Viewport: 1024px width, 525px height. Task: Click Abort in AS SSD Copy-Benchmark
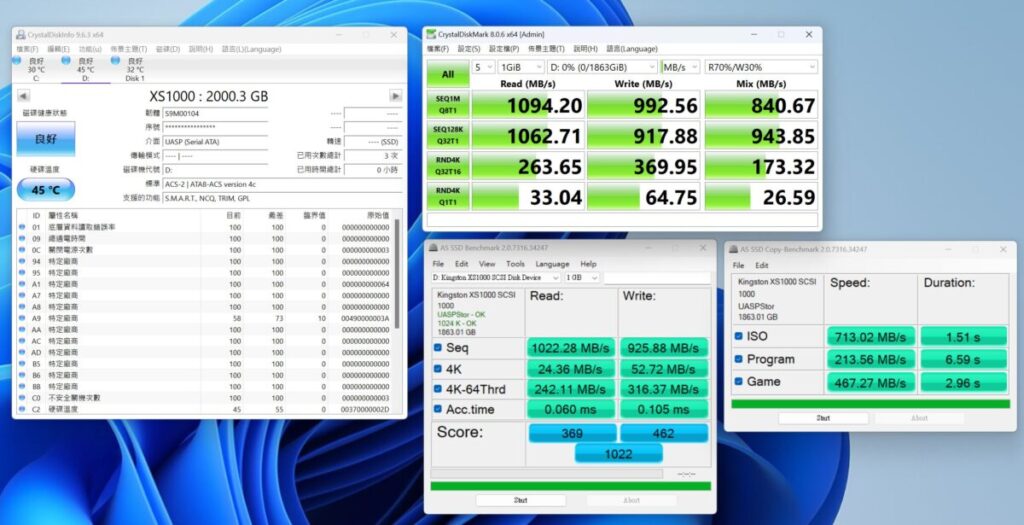pyautogui.click(x=919, y=418)
